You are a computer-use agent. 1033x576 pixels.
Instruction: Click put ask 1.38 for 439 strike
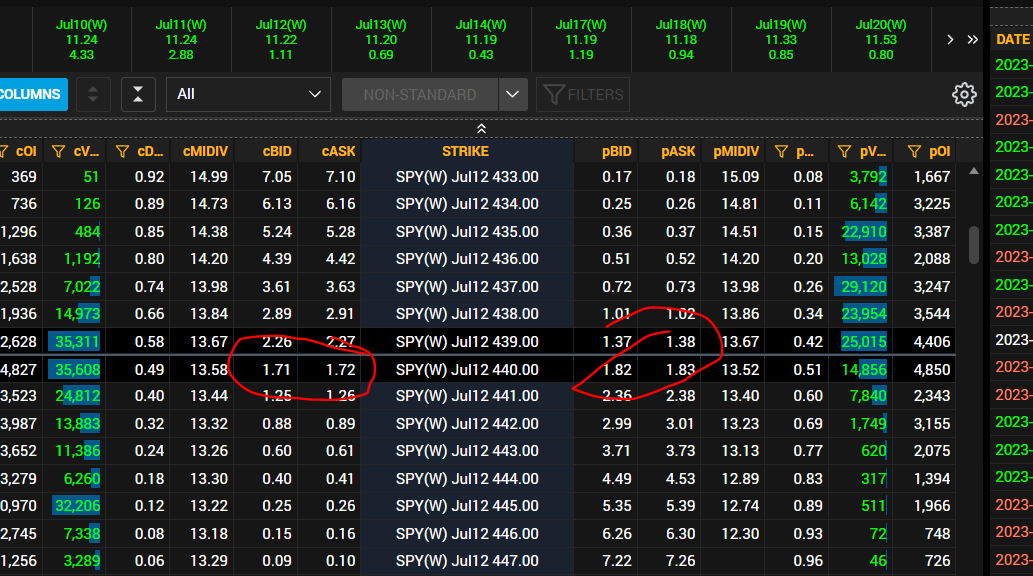click(x=681, y=342)
